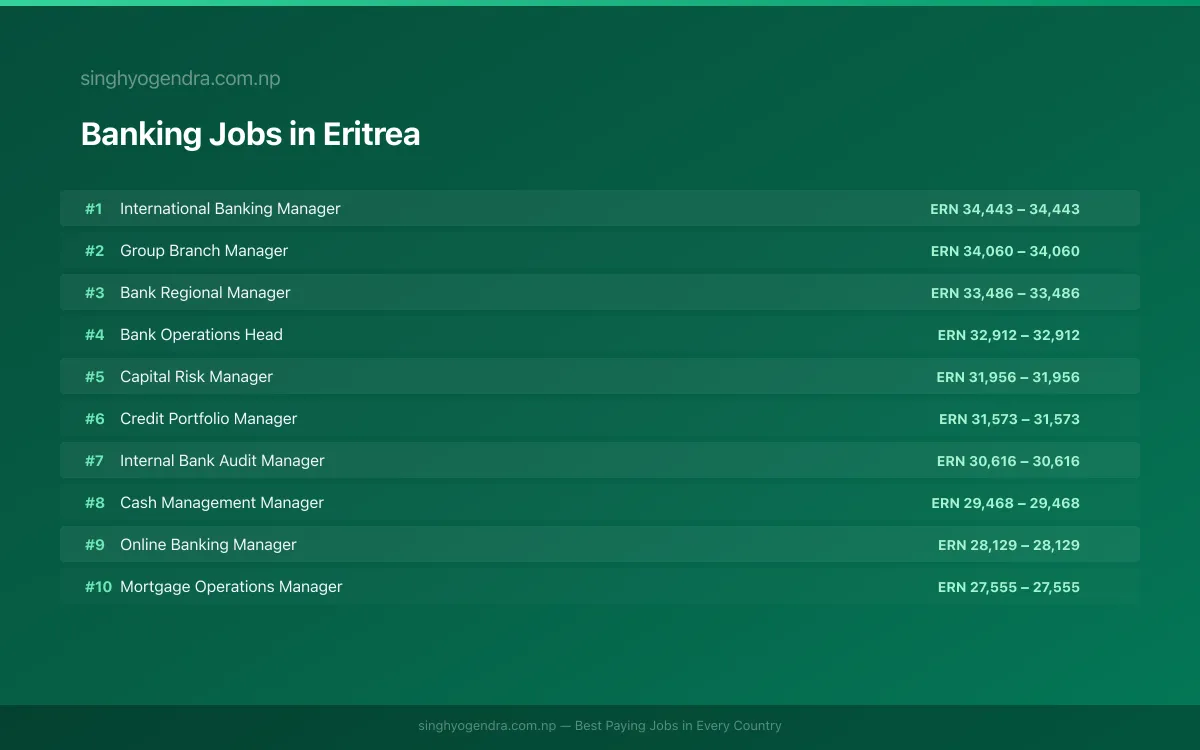Click the #10 rank number
Viewport: 1200px width, 750px height.
98,587
